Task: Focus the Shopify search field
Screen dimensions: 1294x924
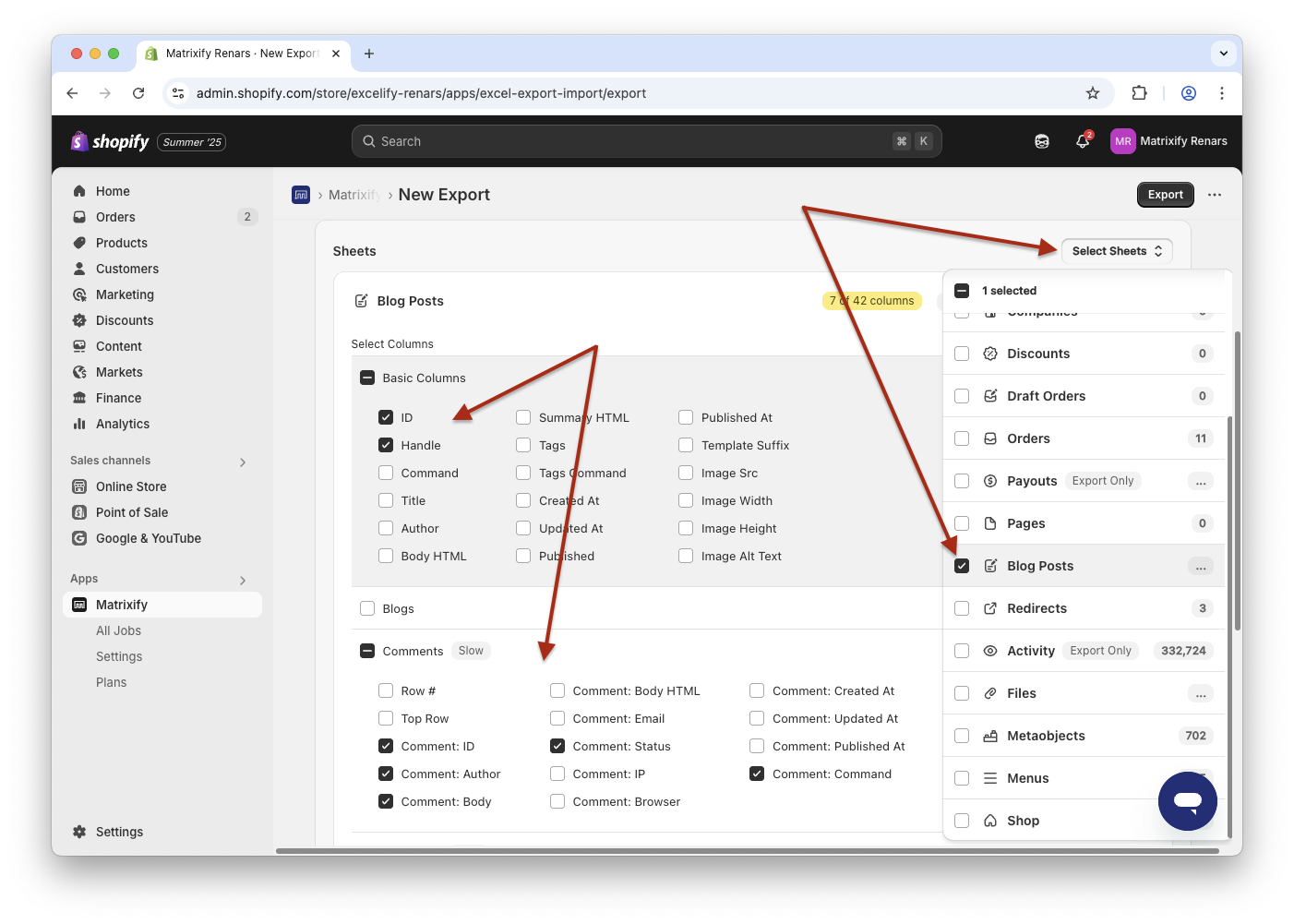Action: click(x=646, y=141)
